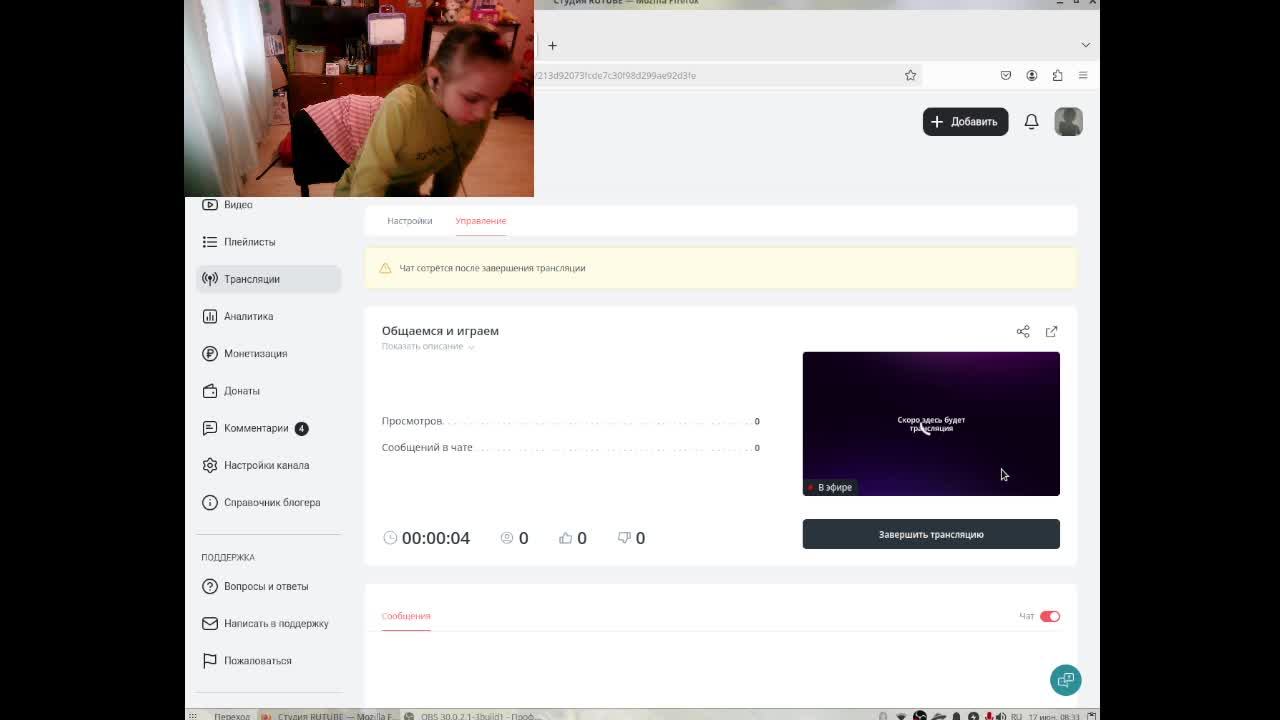Expand Показать описание
This screenshot has width=1280, height=720.
pos(428,346)
